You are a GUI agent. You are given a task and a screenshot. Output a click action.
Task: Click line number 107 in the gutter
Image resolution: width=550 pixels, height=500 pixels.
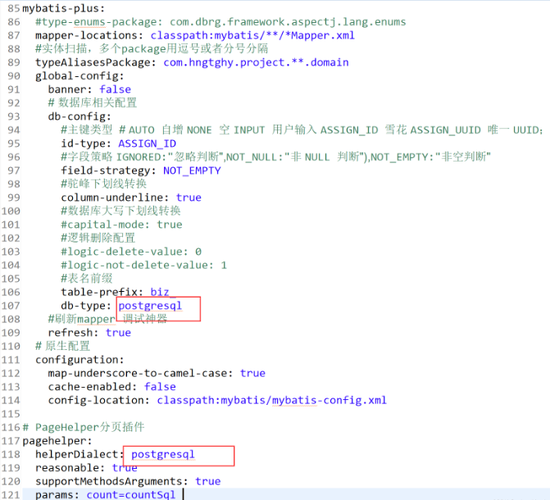pos(11,306)
